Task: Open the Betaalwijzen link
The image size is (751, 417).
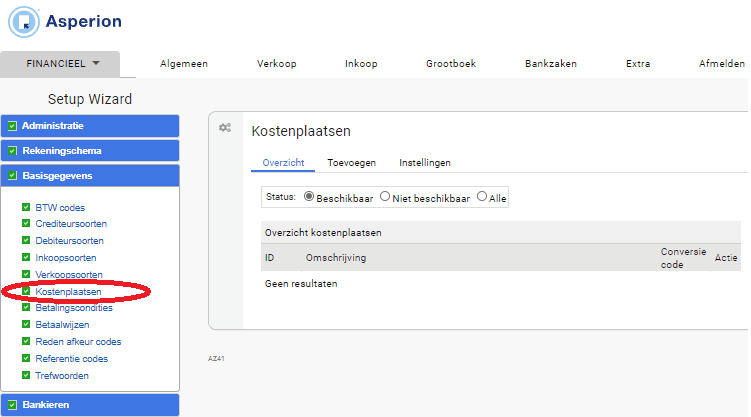Action: [62, 325]
